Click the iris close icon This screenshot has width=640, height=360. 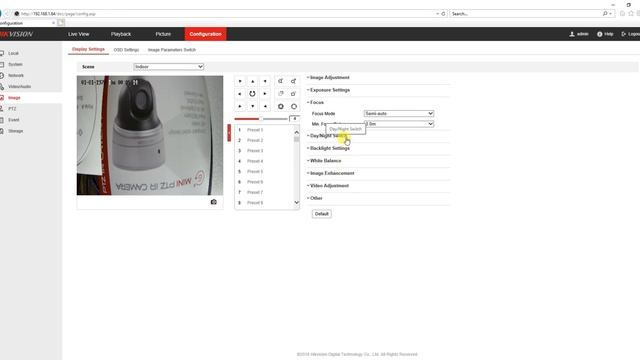click(x=281, y=107)
